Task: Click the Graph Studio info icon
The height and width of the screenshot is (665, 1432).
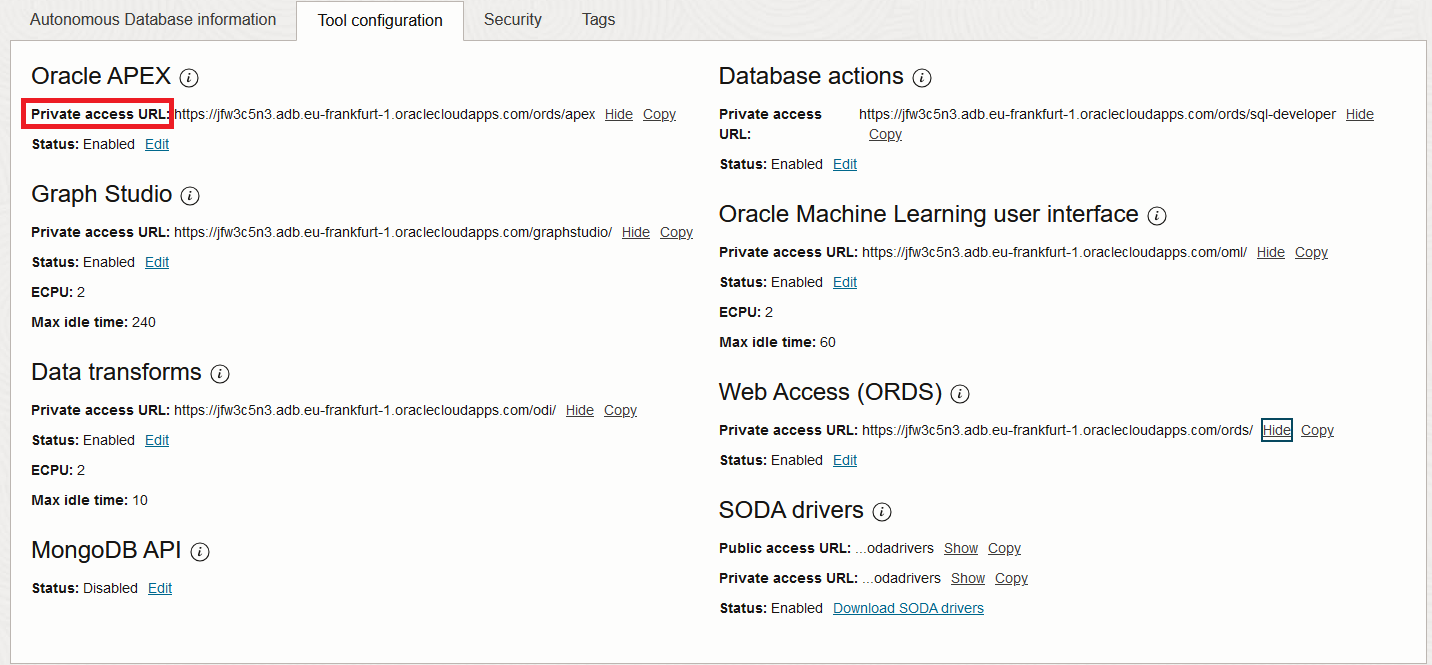Action: click(x=190, y=195)
